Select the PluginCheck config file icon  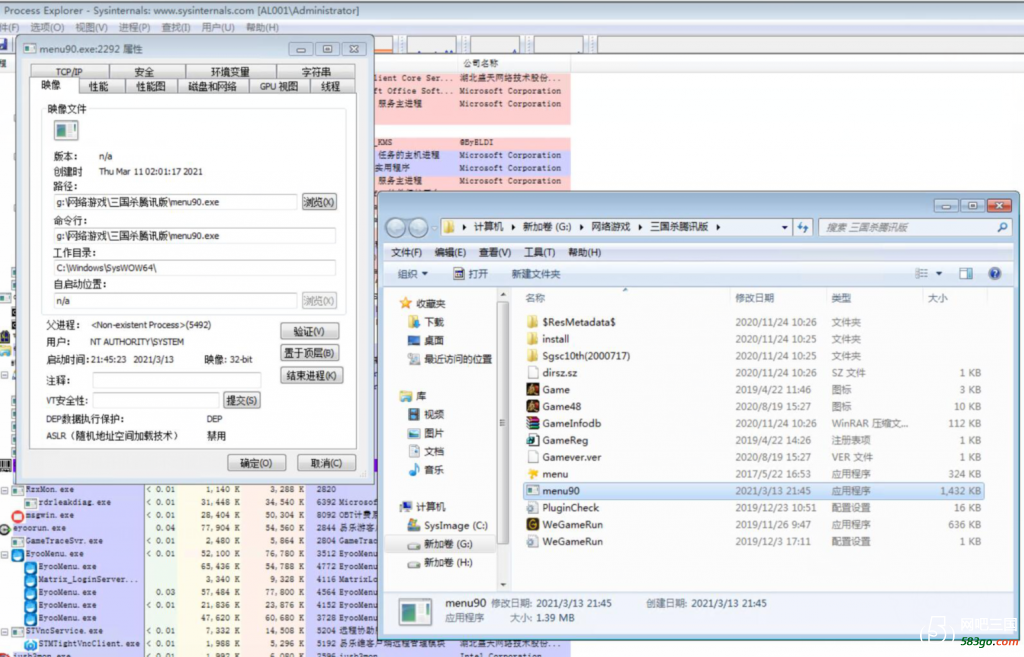tap(532, 507)
